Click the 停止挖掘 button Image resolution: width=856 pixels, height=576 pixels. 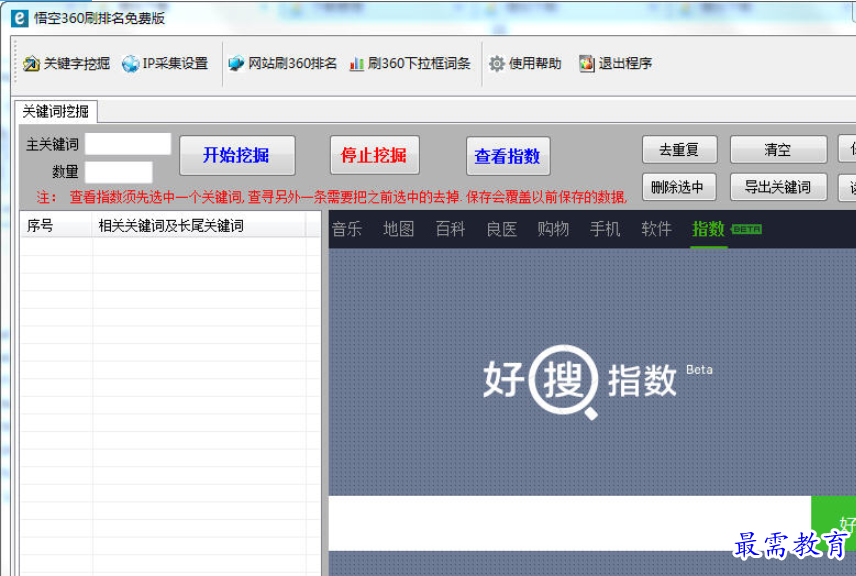tap(374, 155)
